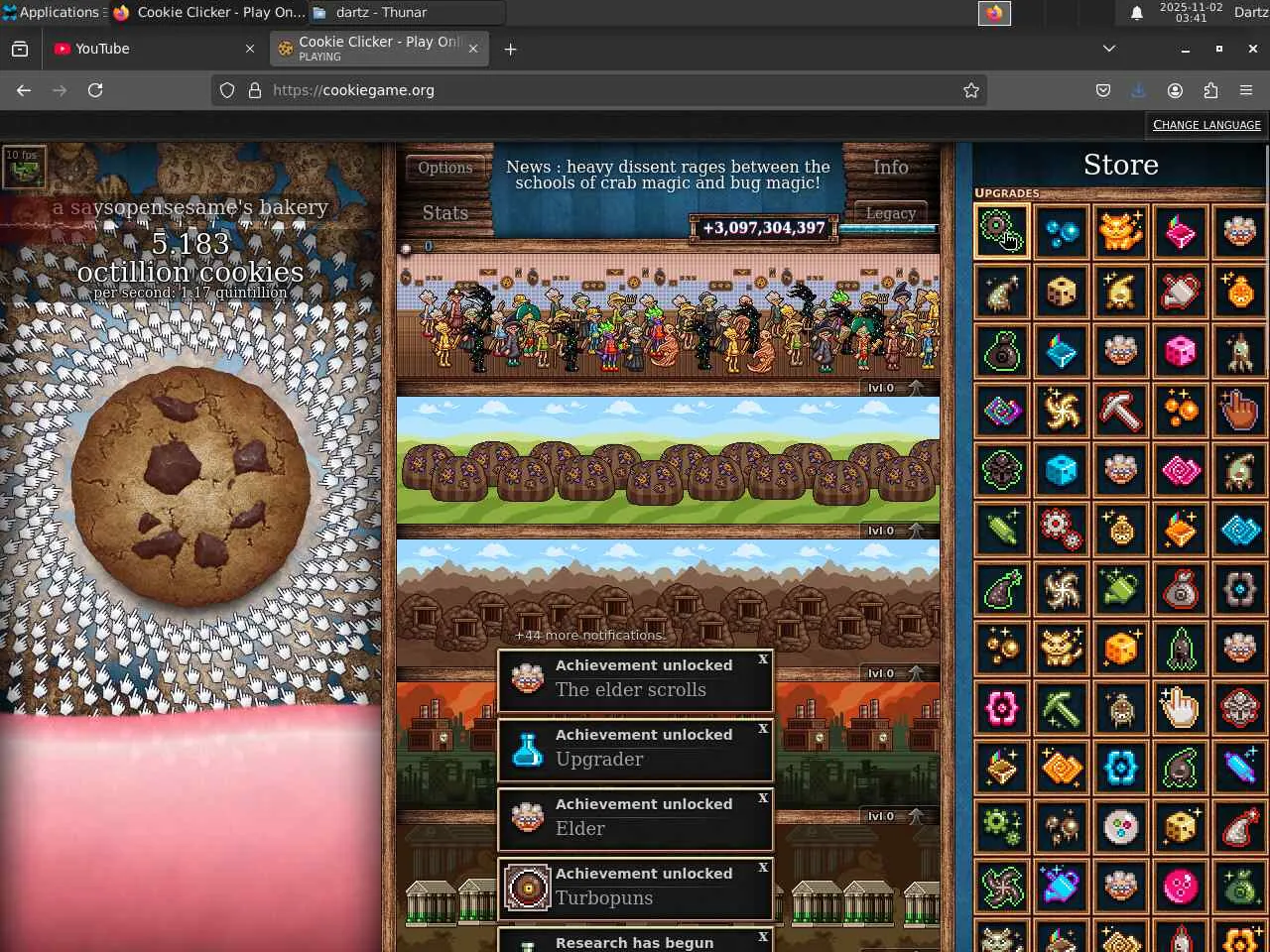Screen dimensions: 1270x952
Task: Bookmark this page with the star
Action: click(971, 90)
